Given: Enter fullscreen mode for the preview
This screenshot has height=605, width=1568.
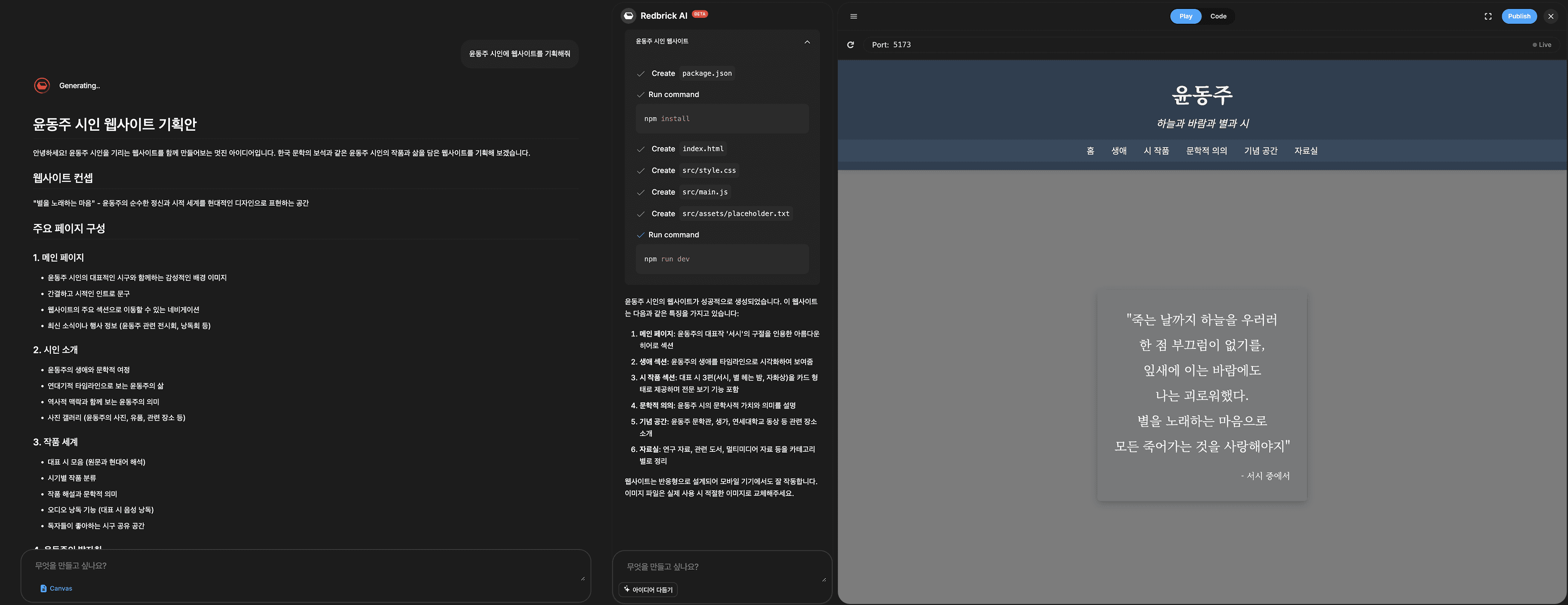Looking at the screenshot, I should click(x=1488, y=16).
